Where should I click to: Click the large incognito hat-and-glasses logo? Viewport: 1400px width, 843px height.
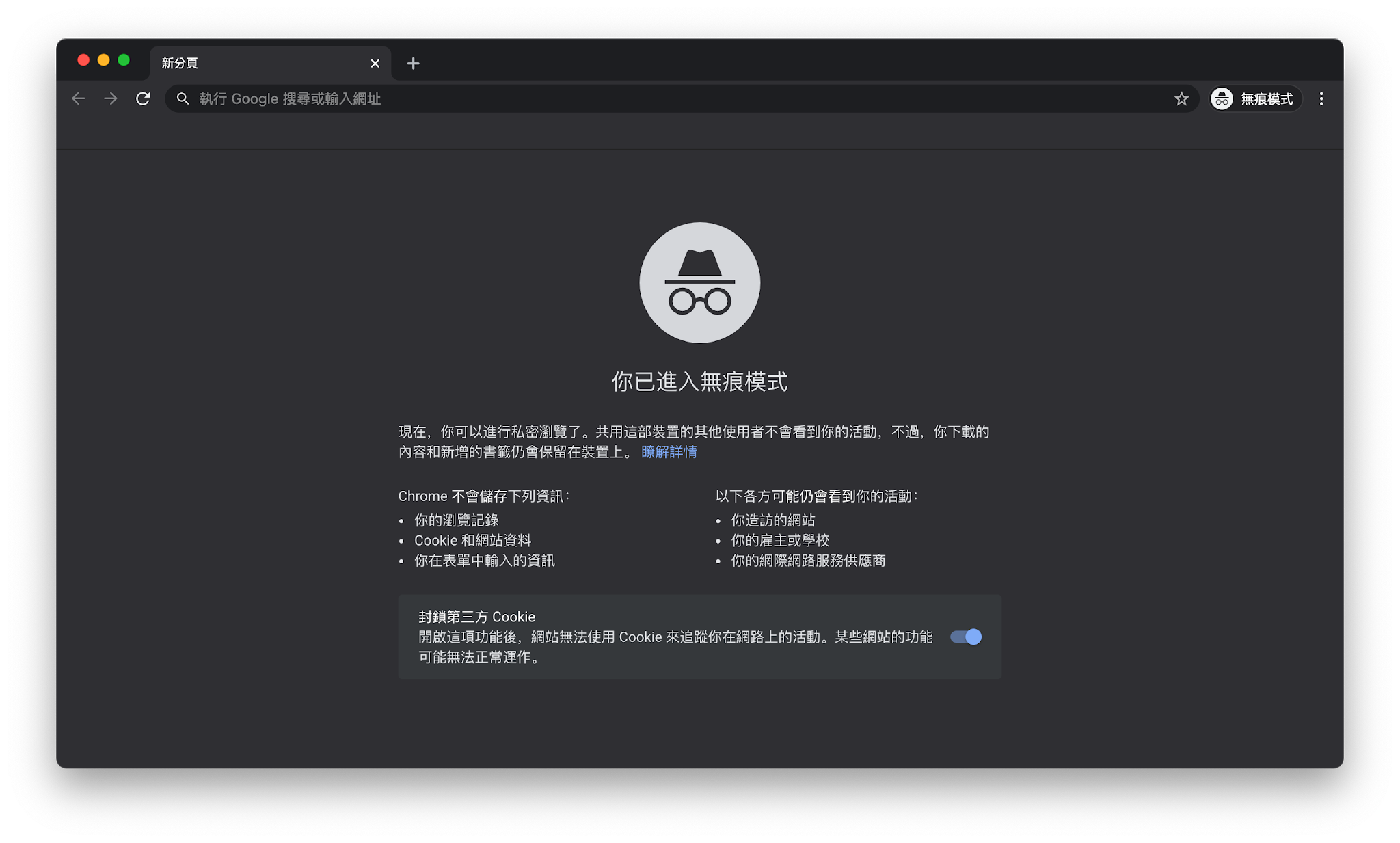(699, 282)
